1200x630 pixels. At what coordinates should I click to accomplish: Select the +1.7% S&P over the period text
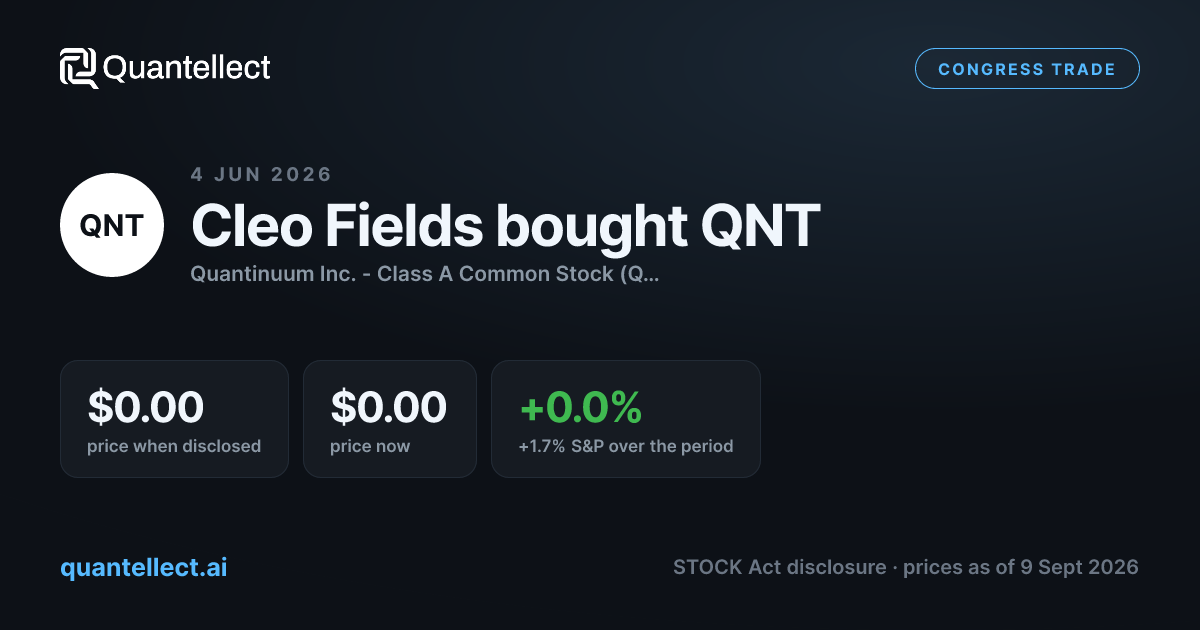[x=626, y=446]
